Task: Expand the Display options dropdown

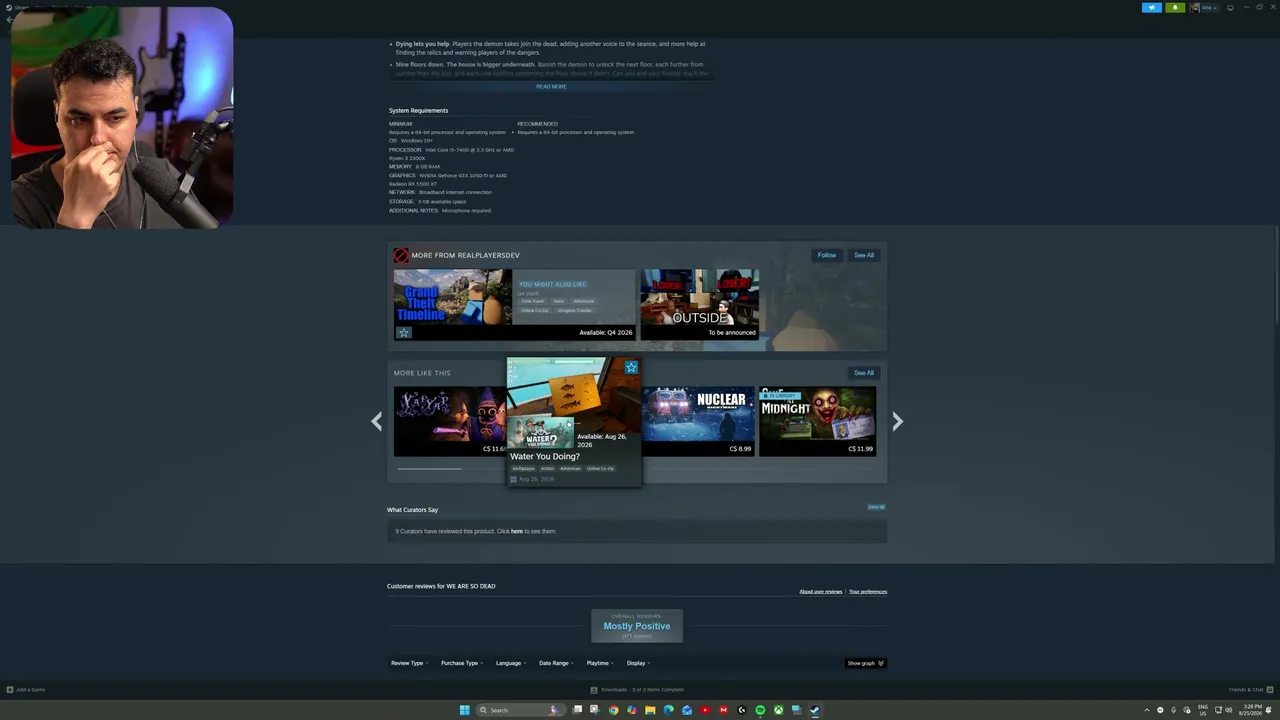Action: [638, 663]
